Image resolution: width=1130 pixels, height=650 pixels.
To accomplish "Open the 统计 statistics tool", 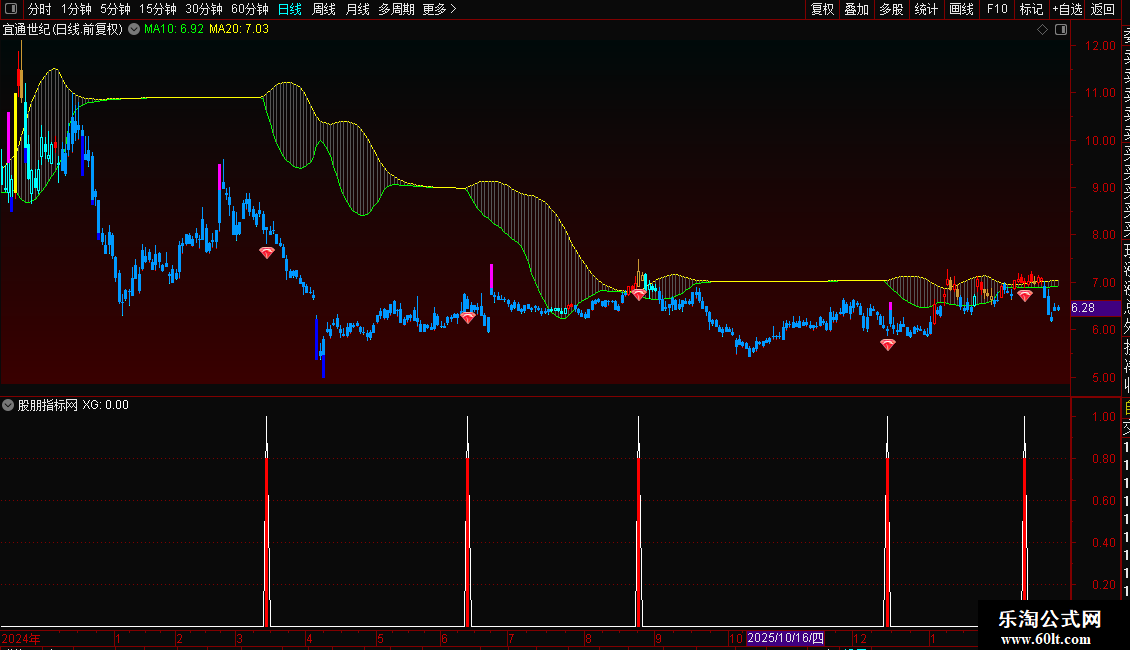I will coord(926,9).
